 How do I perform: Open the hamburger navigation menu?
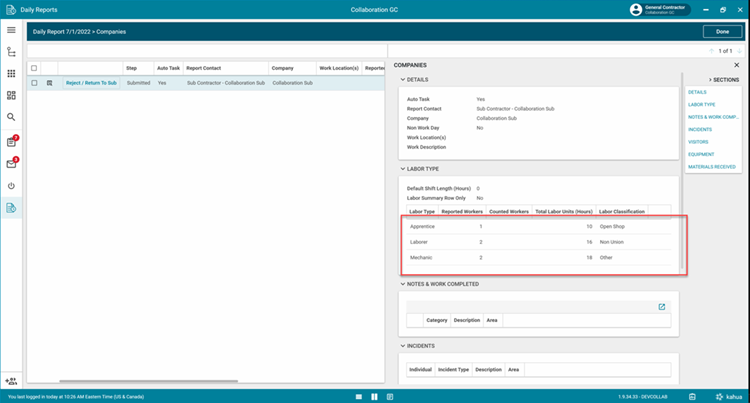tap(11, 30)
